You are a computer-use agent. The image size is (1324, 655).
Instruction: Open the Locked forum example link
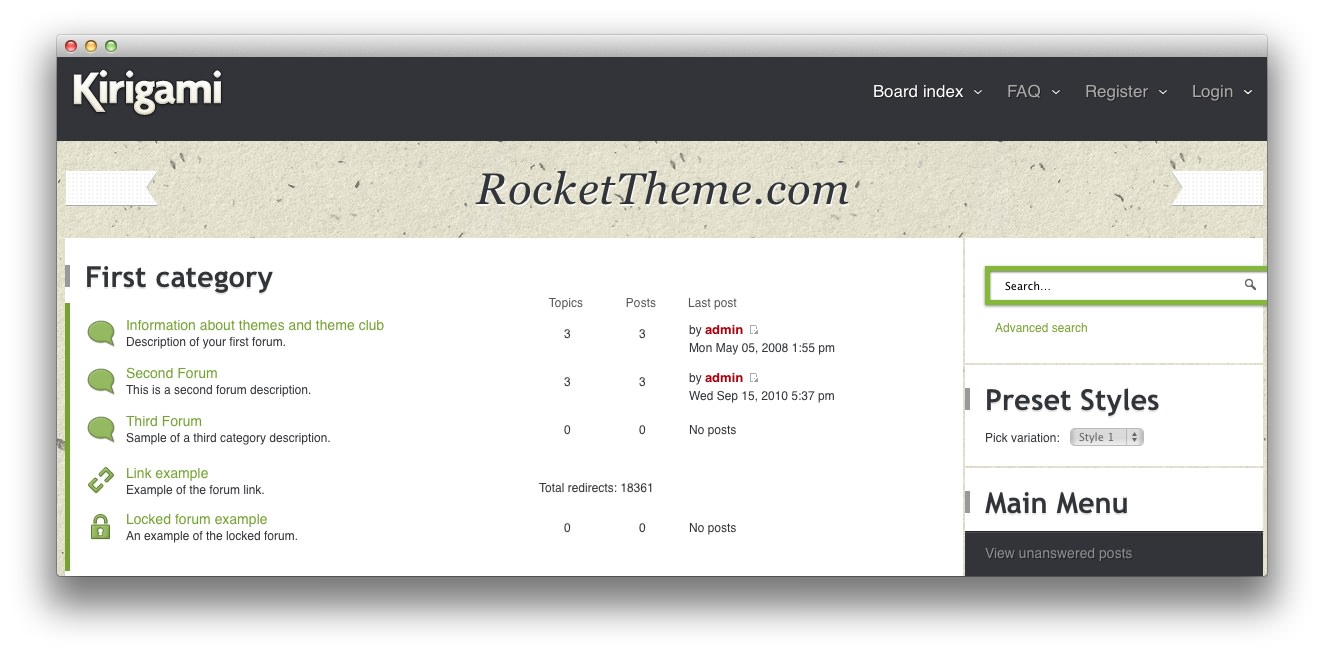tap(197, 519)
